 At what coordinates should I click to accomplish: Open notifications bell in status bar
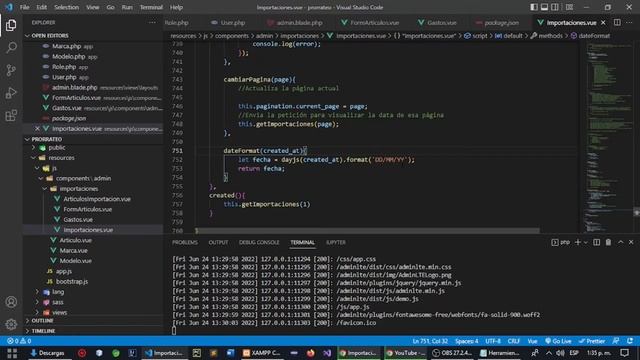pos(630,341)
